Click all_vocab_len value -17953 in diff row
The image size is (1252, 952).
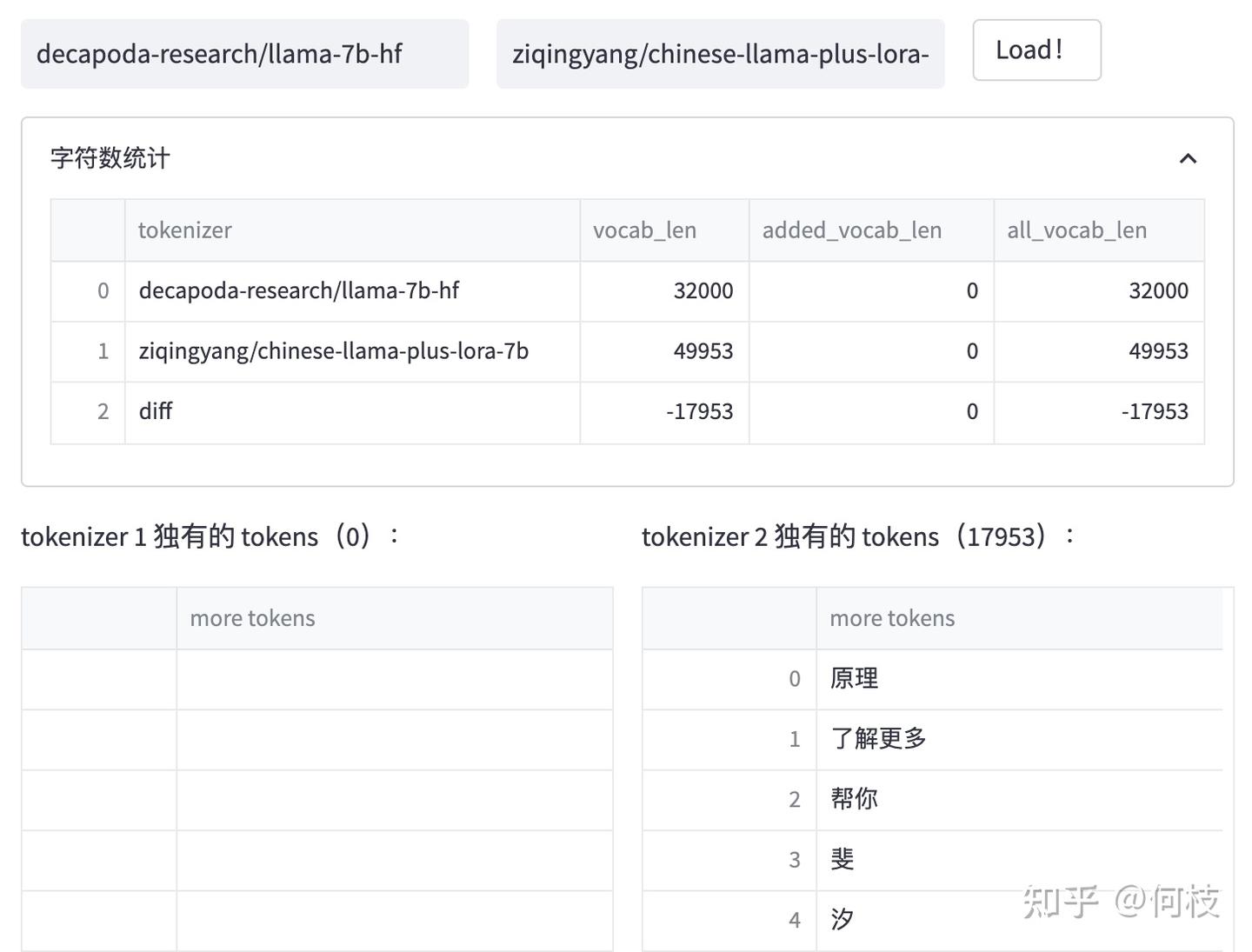pyautogui.click(x=1099, y=412)
